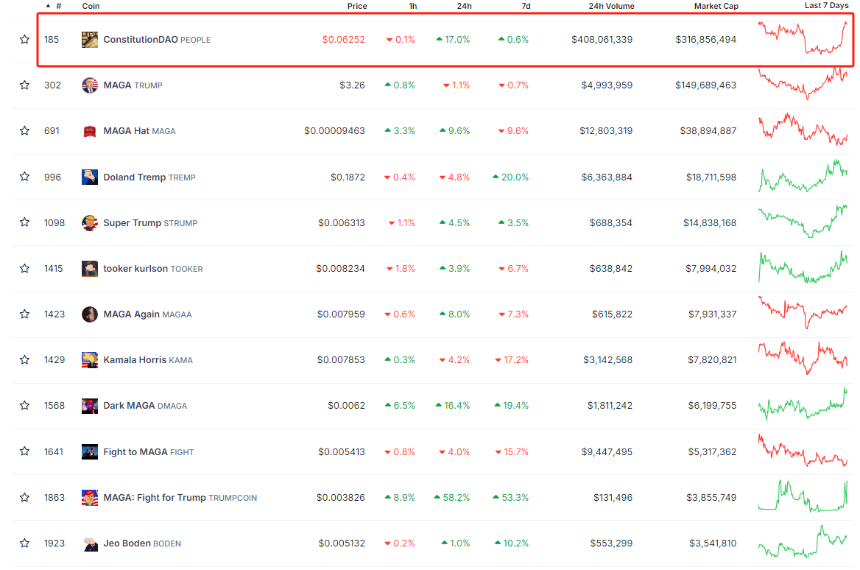The width and height of the screenshot is (860, 570).
Task: Open the Fight to MAGA FIGHT link
Action: click(149, 452)
